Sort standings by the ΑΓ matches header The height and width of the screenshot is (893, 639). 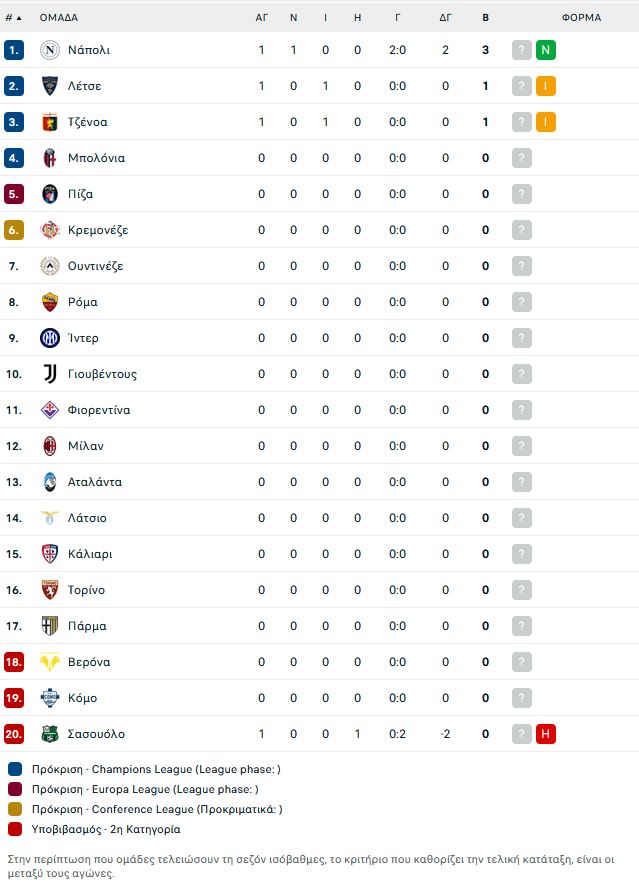point(261,18)
